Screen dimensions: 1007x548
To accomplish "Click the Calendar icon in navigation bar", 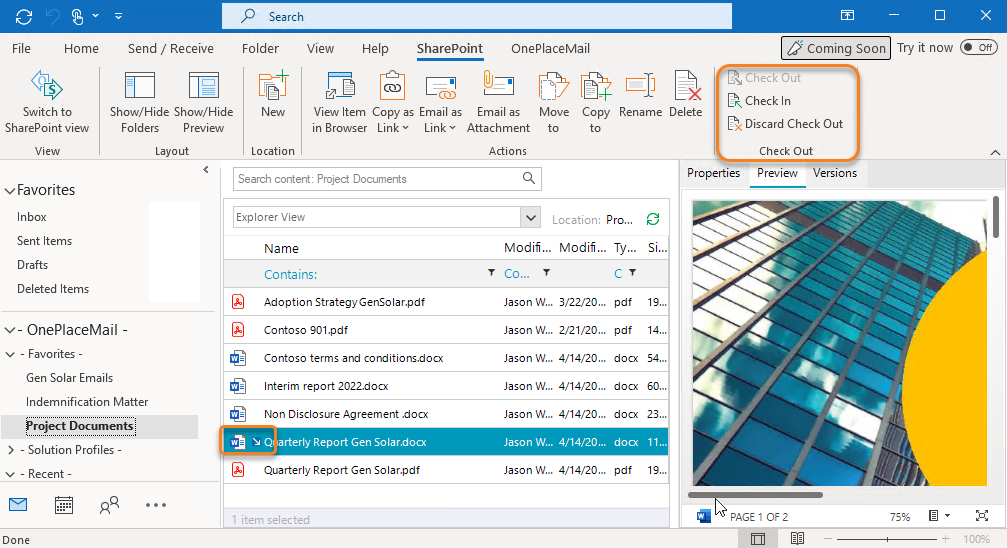I will [x=64, y=505].
